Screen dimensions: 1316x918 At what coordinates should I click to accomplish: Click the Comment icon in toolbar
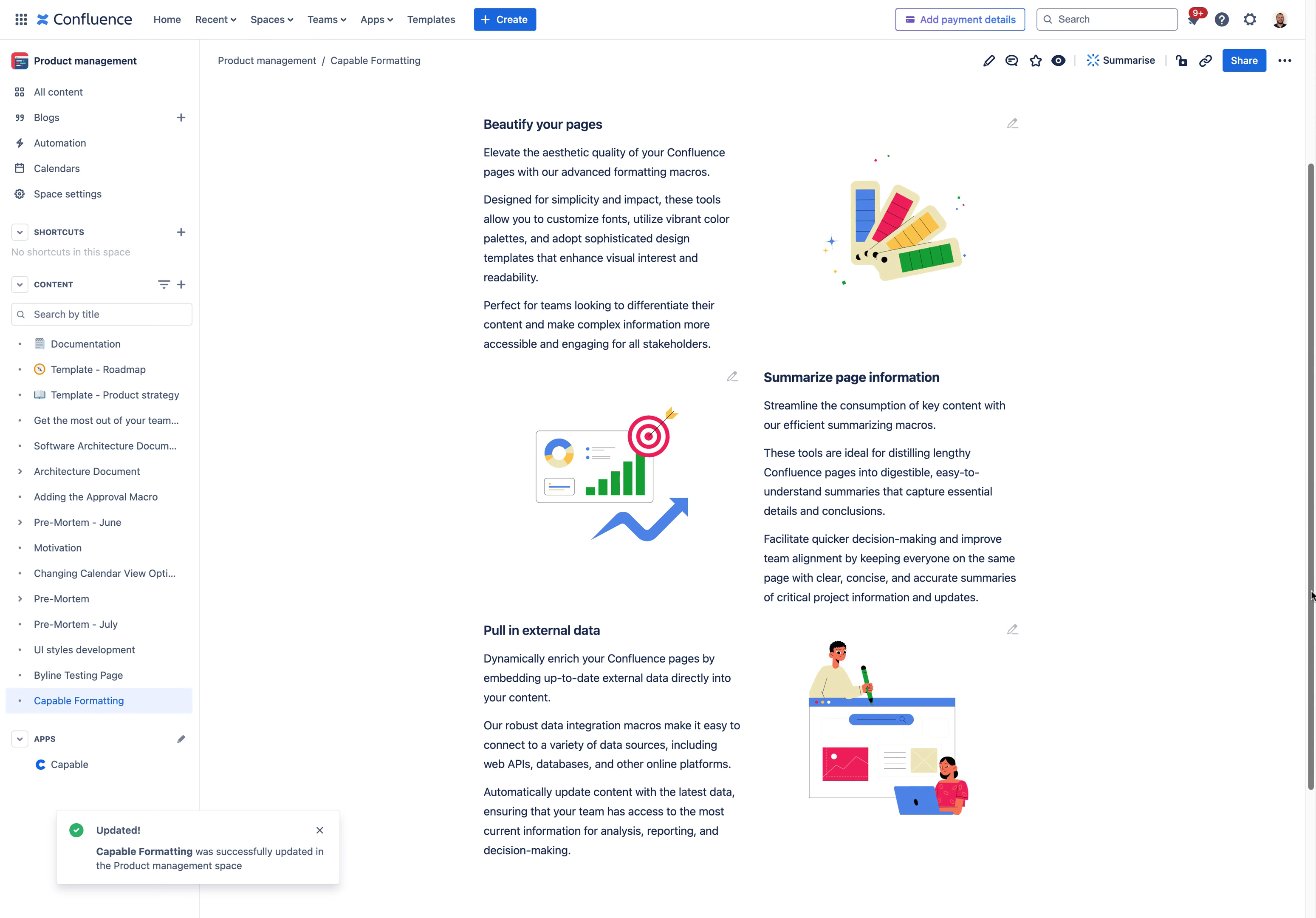[1012, 60]
